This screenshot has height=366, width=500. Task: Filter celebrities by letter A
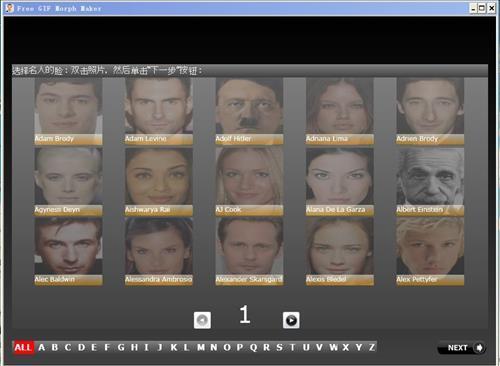[41, 347]
